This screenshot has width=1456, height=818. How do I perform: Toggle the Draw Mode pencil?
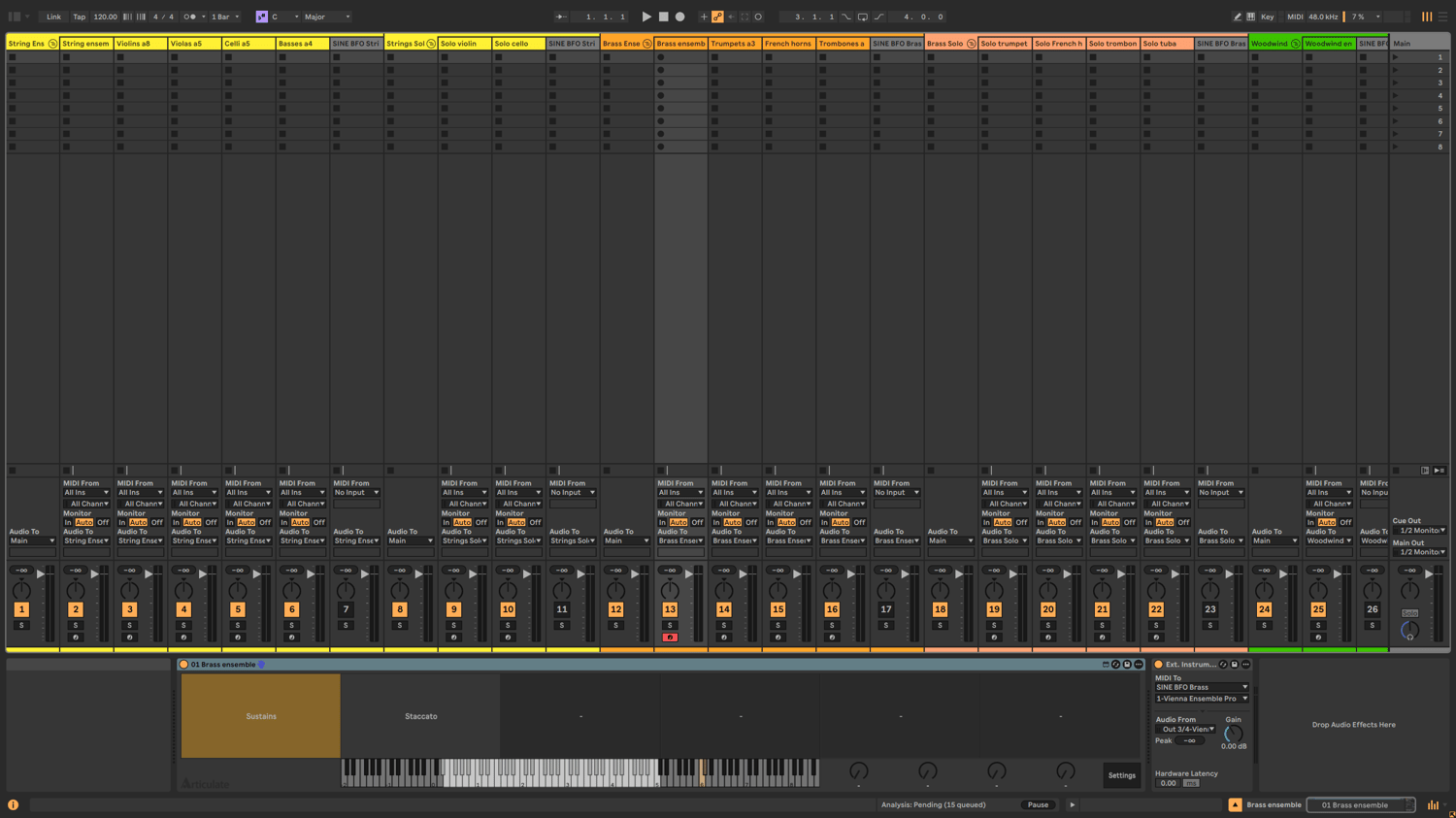tap(1238, 16)
